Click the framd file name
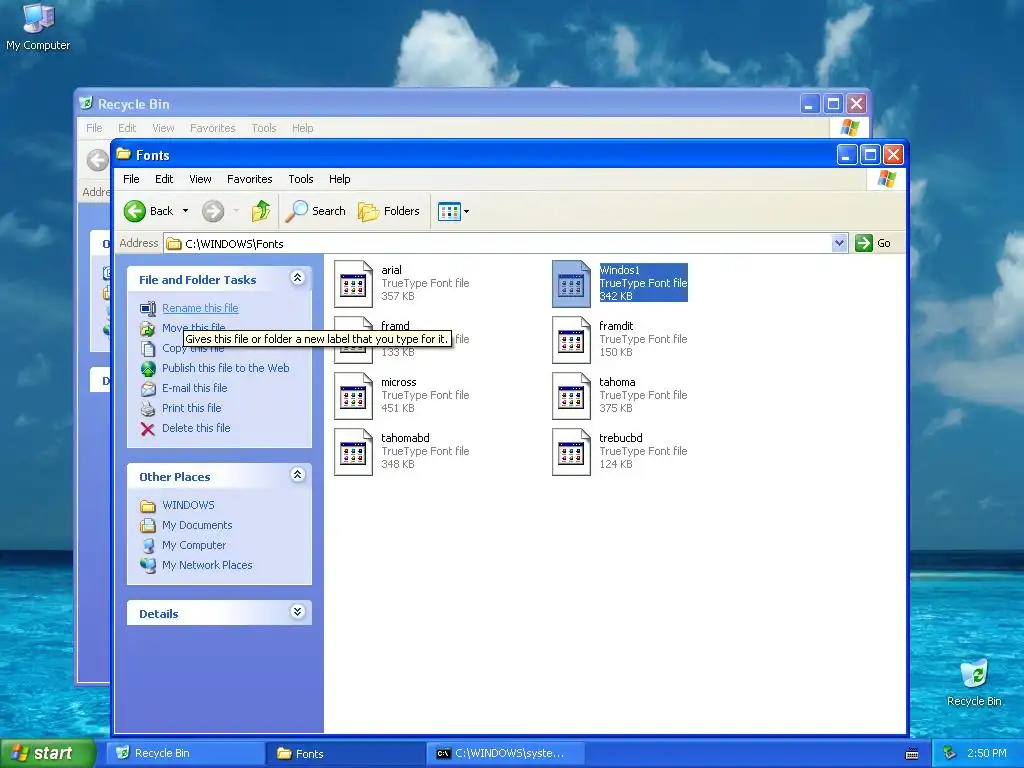The image size is (1024, 768). pos(395,326)
